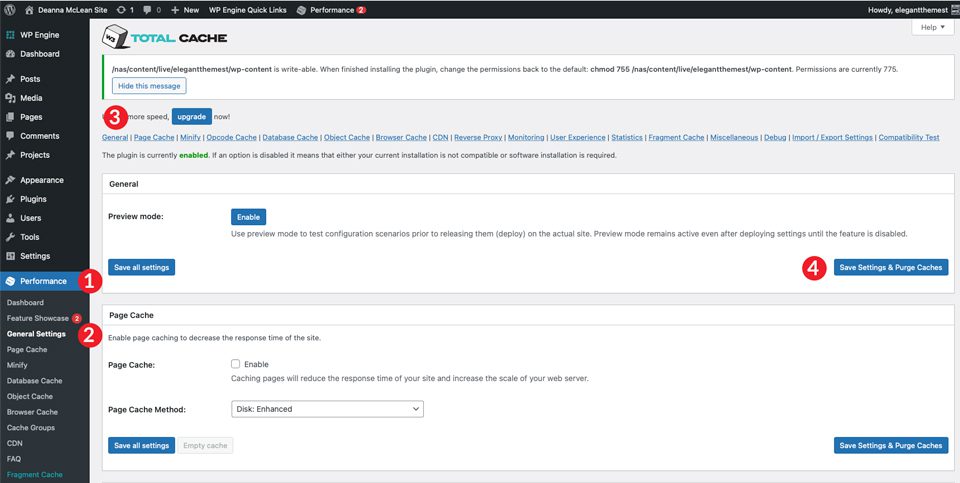Open the Performance menu in admin bar
This screenshot has height=483, width=960.
point(330,9)
